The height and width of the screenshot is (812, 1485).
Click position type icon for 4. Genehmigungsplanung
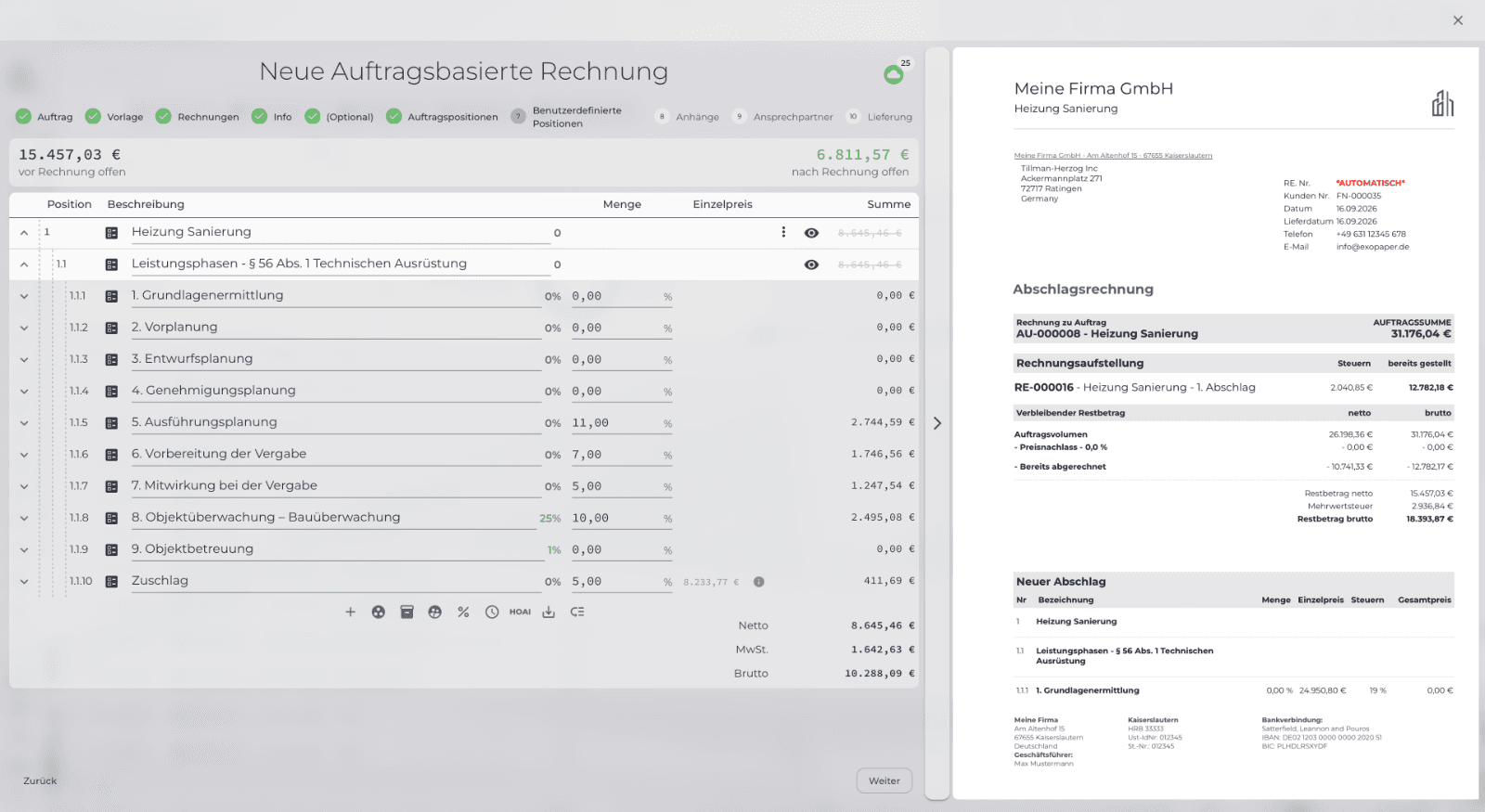pos(111,392)
